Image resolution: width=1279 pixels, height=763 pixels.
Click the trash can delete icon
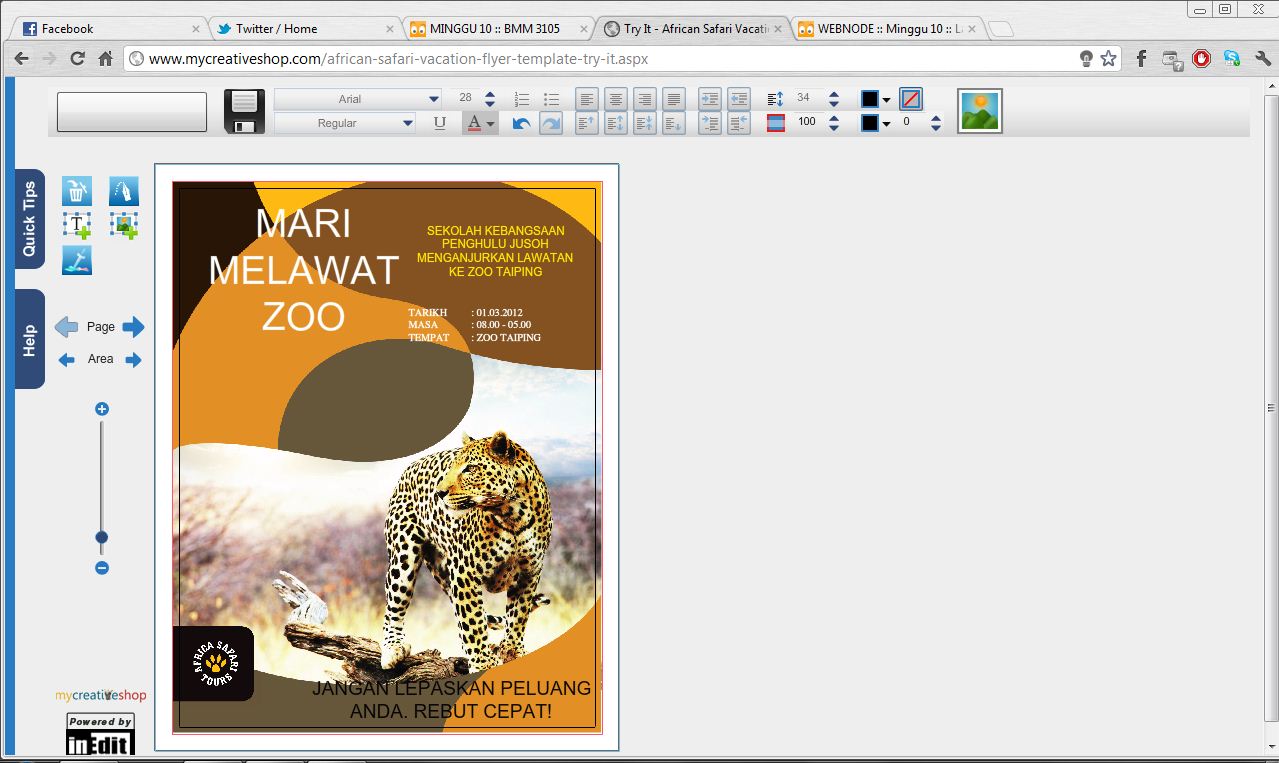(77, 191)
